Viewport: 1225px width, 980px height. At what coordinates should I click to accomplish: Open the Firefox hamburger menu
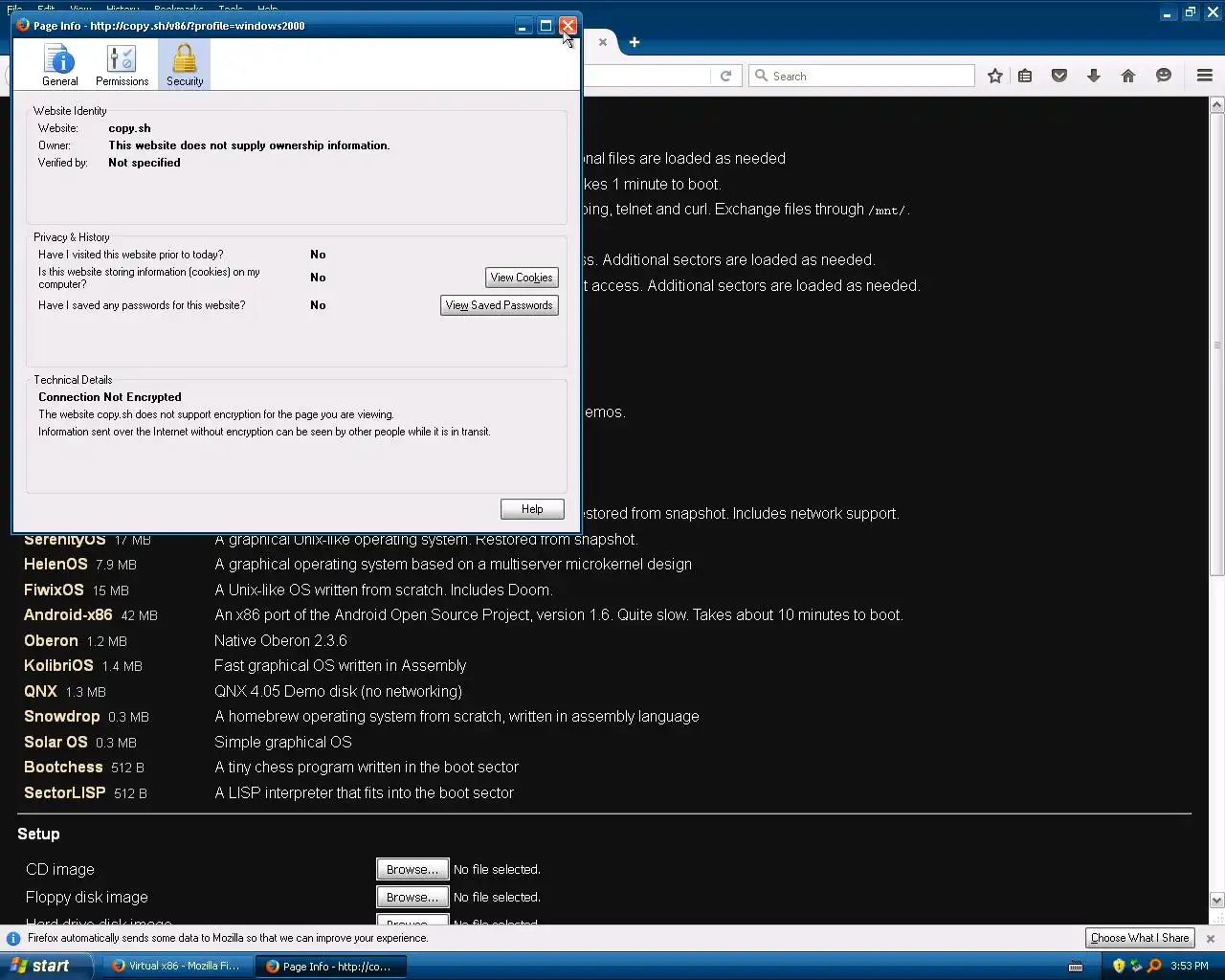click(1205, 76)
